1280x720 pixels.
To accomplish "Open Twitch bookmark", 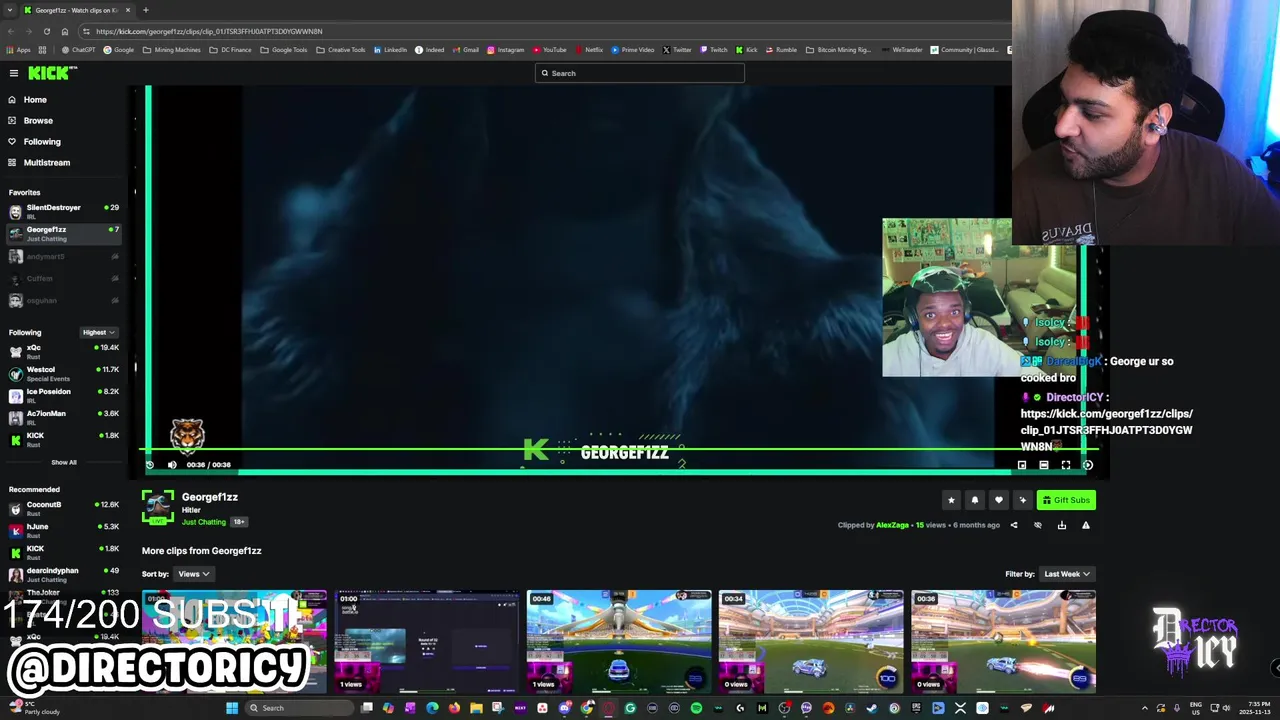I will click(x=714, y=50).
